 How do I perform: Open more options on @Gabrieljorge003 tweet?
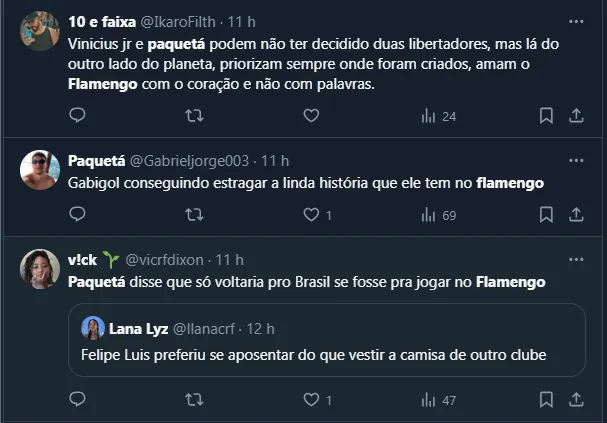(576, 160)
